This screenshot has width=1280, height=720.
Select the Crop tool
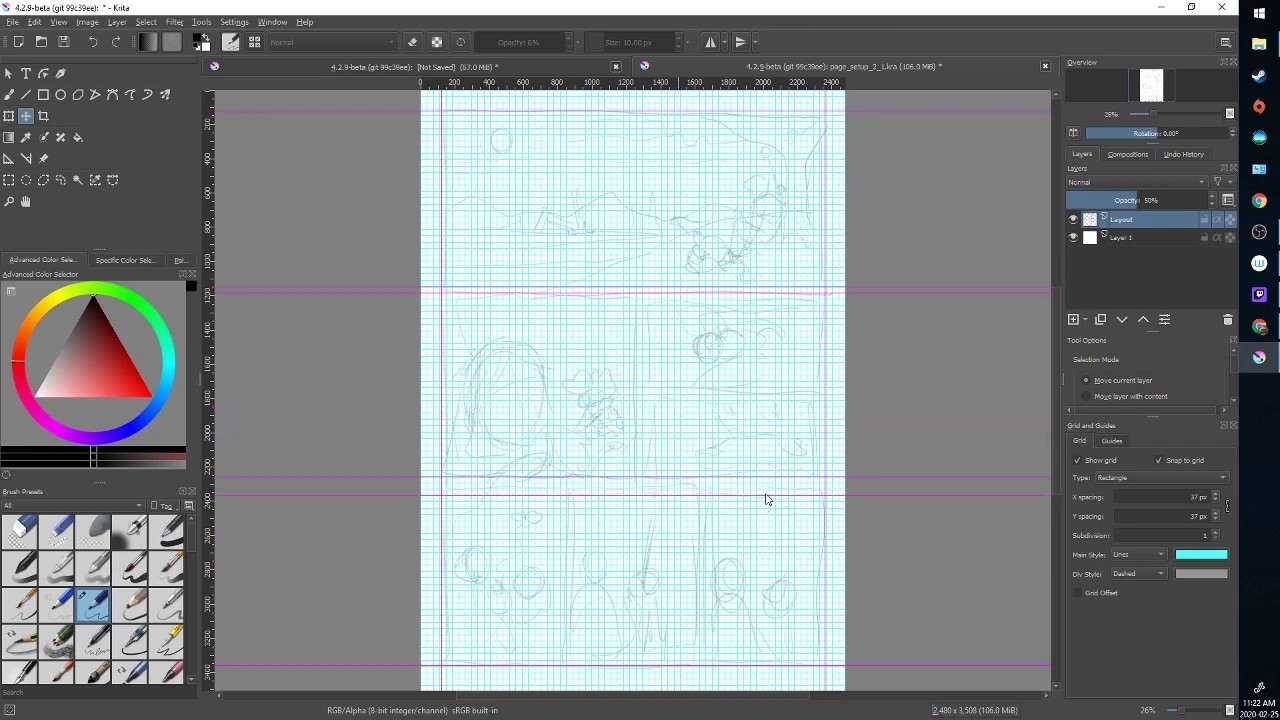(x=43, y=116)
